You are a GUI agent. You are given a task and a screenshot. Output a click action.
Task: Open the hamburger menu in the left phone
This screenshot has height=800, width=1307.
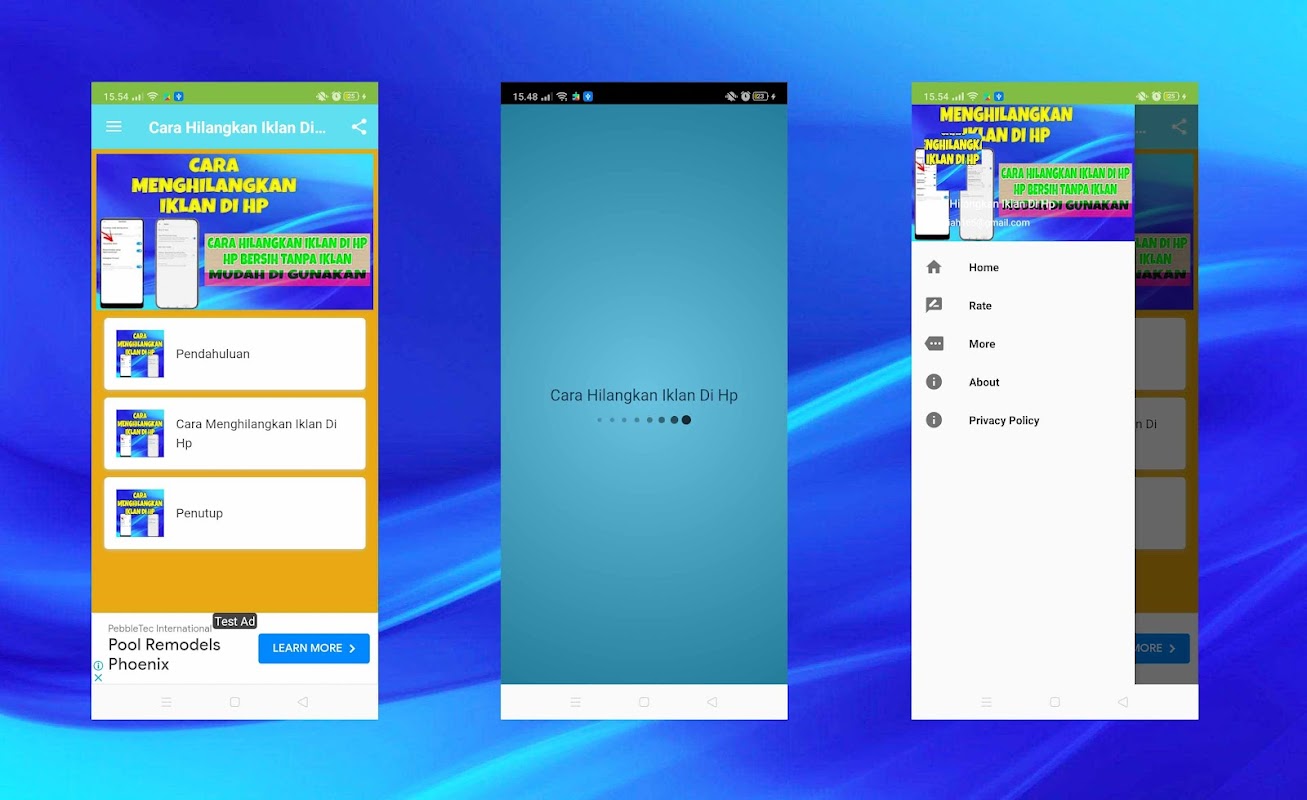click(x=114, y=127)
